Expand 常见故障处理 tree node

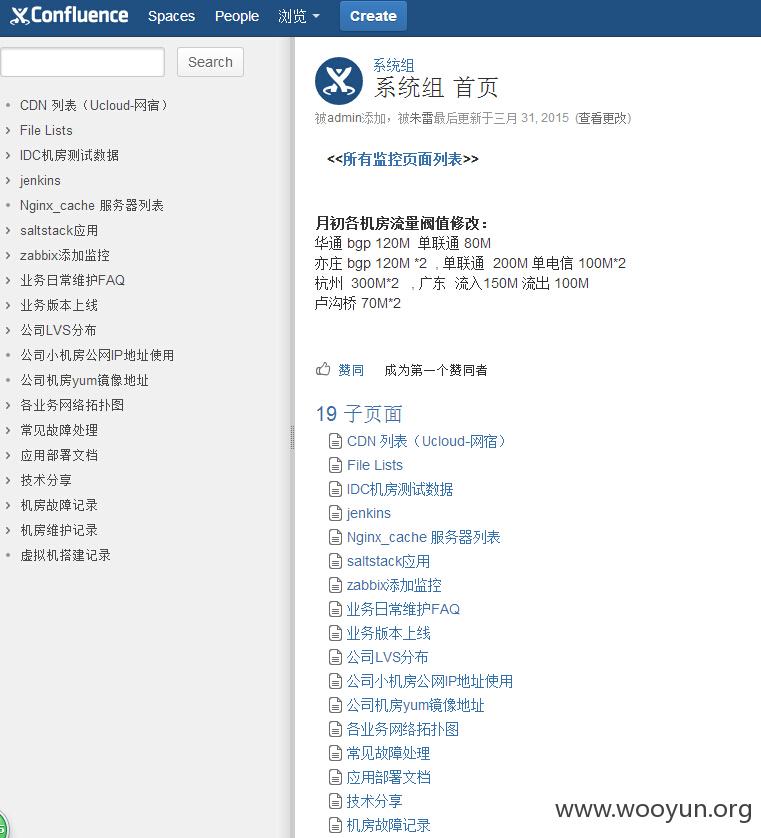[x=7, y=430]
